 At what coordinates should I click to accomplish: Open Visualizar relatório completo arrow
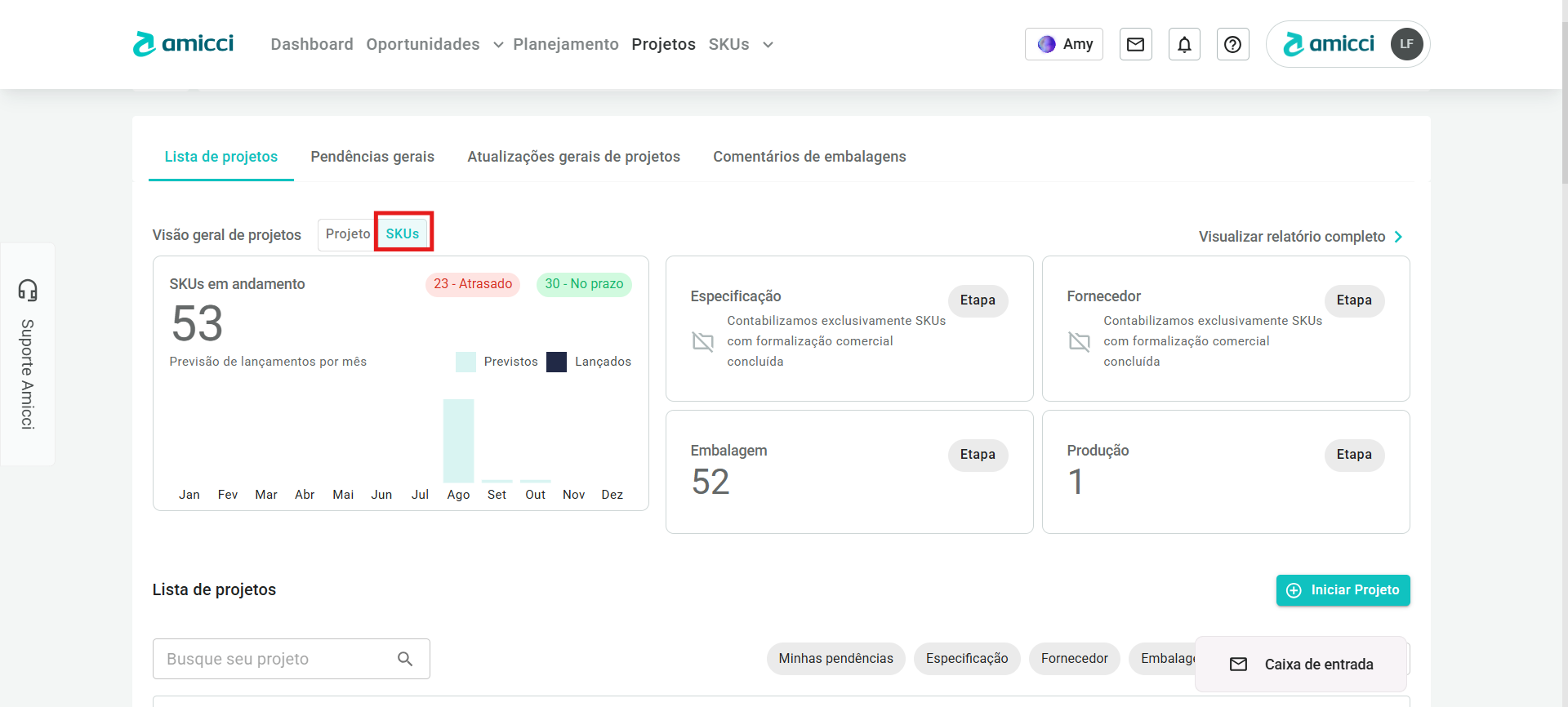[x=1398, y=237]
